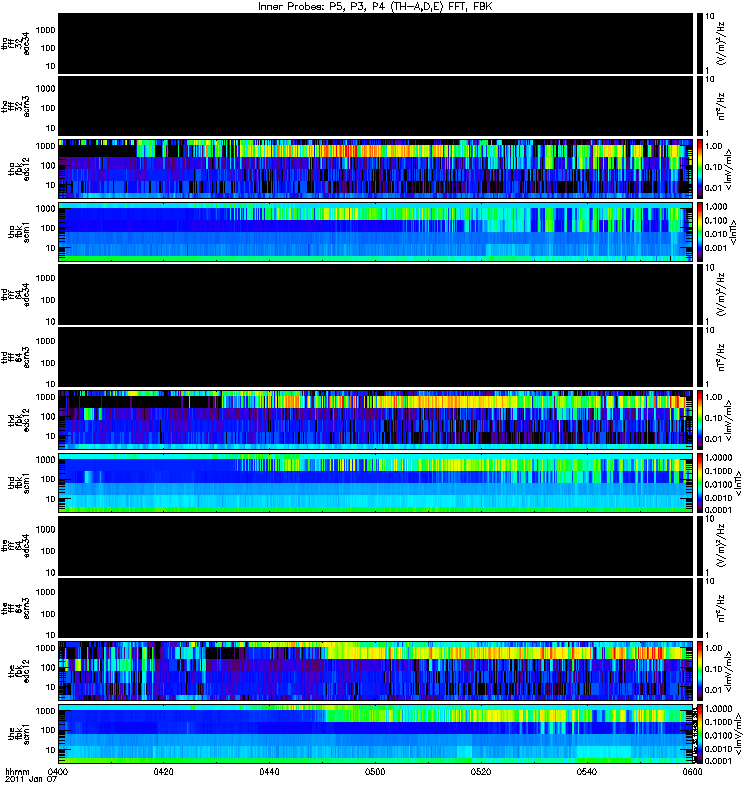Click the 0440 time axis label

[269, 771]
